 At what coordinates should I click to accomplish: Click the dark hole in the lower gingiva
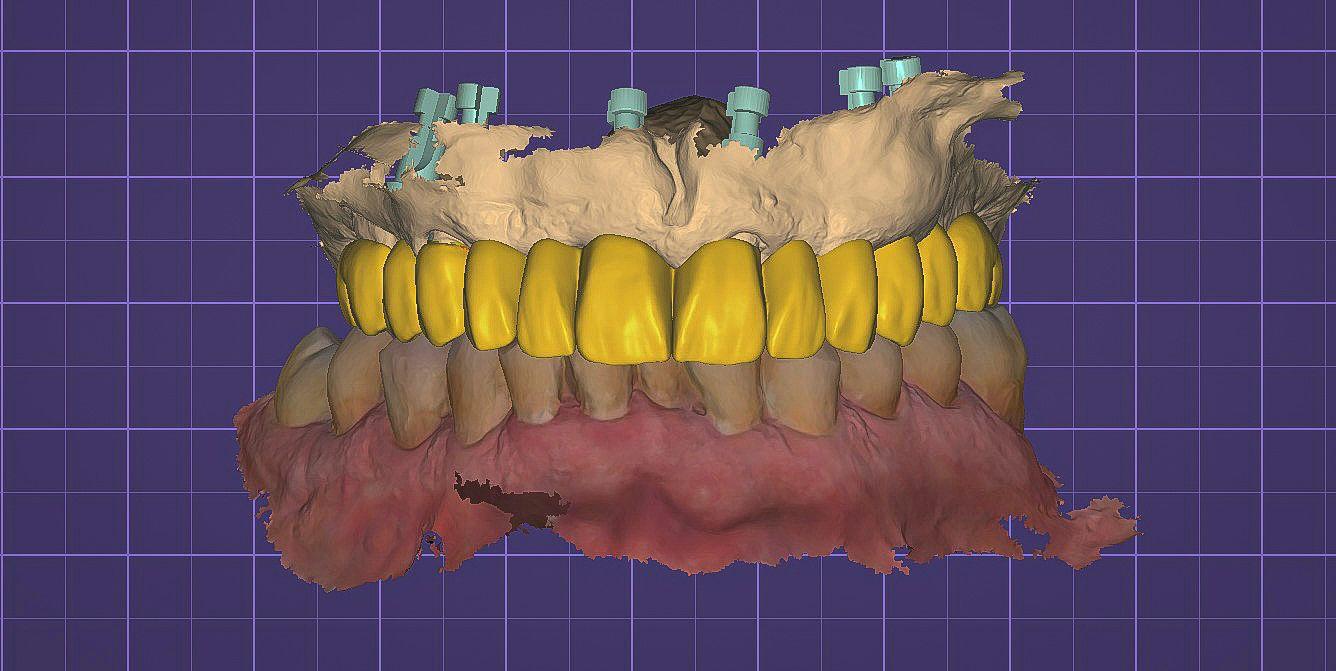tap(505, 498)
